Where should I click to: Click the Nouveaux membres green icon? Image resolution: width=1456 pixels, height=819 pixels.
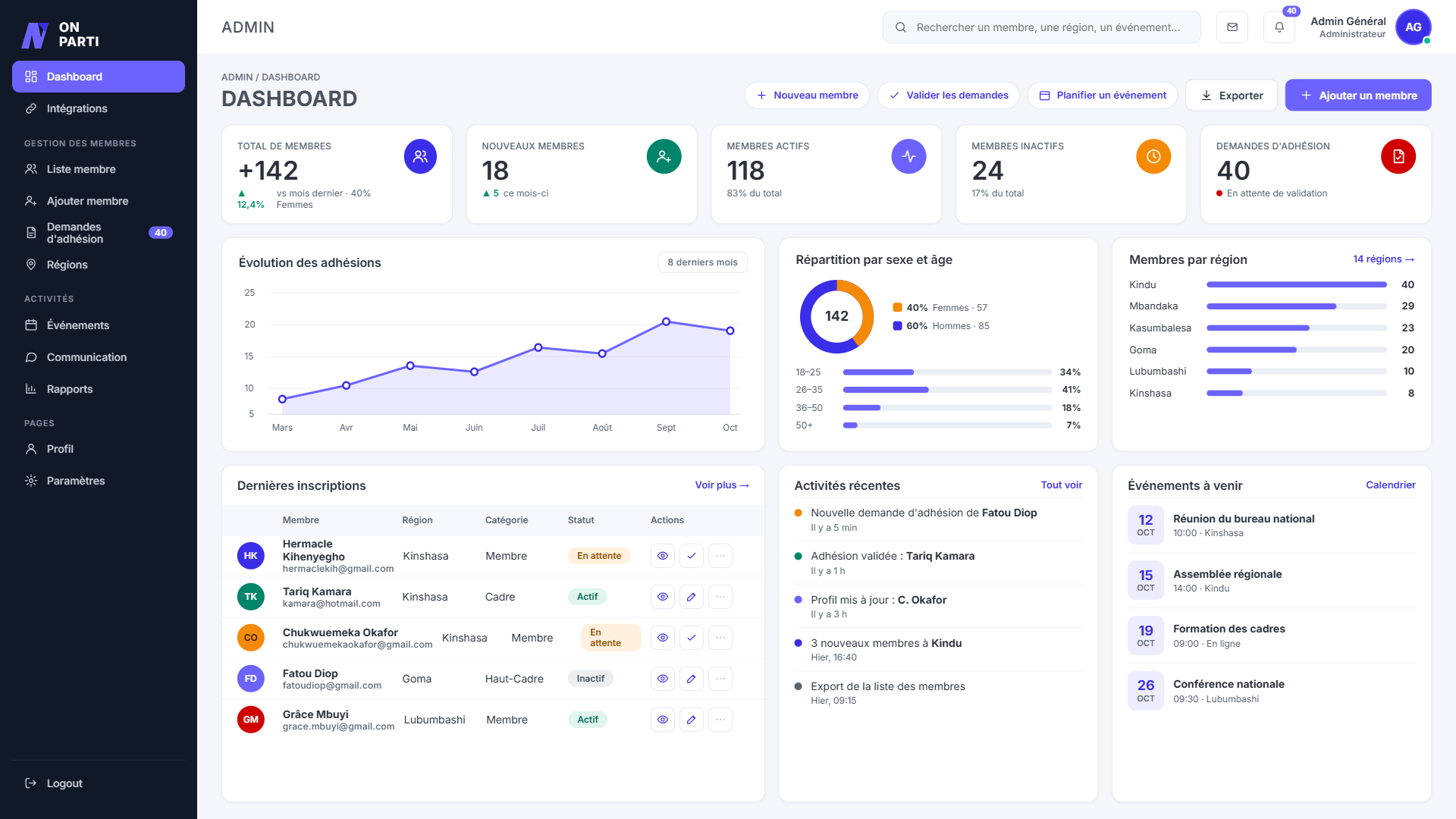coord(664,156)
